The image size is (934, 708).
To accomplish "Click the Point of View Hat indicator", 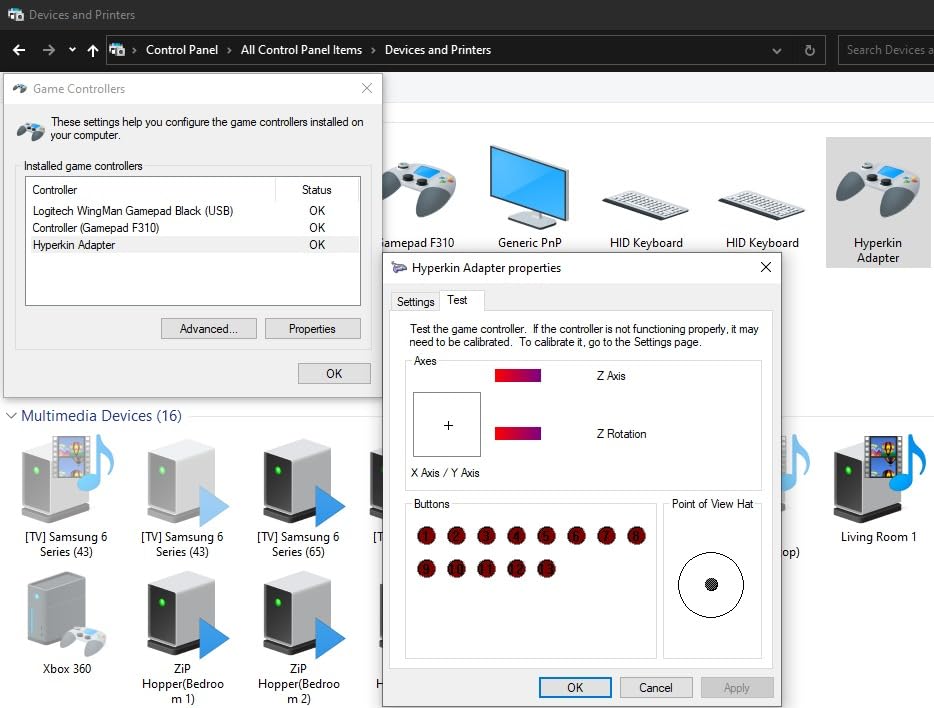I will coord(711,585).
